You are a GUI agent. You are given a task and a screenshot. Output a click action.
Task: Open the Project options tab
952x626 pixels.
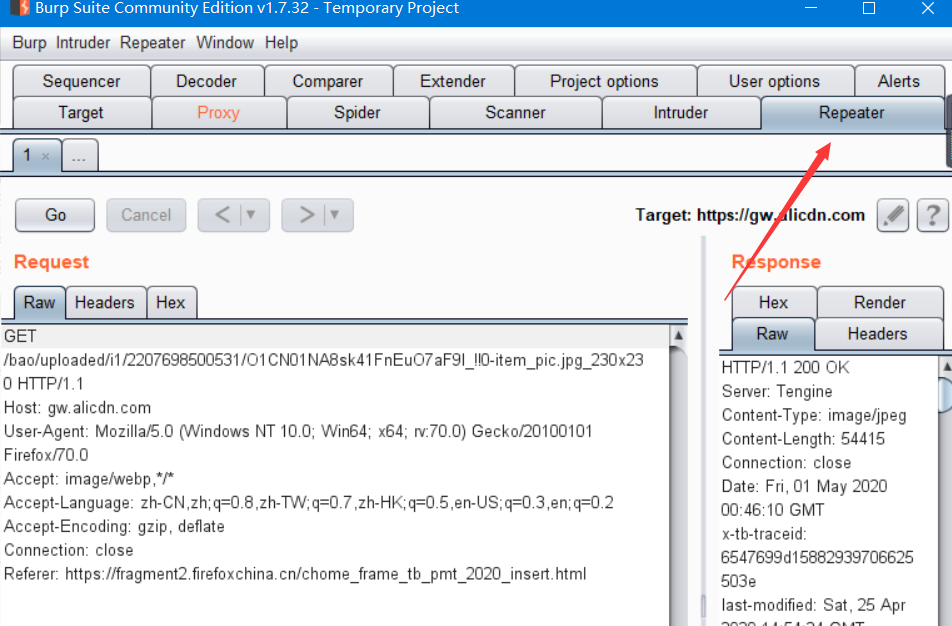[605, 81]
